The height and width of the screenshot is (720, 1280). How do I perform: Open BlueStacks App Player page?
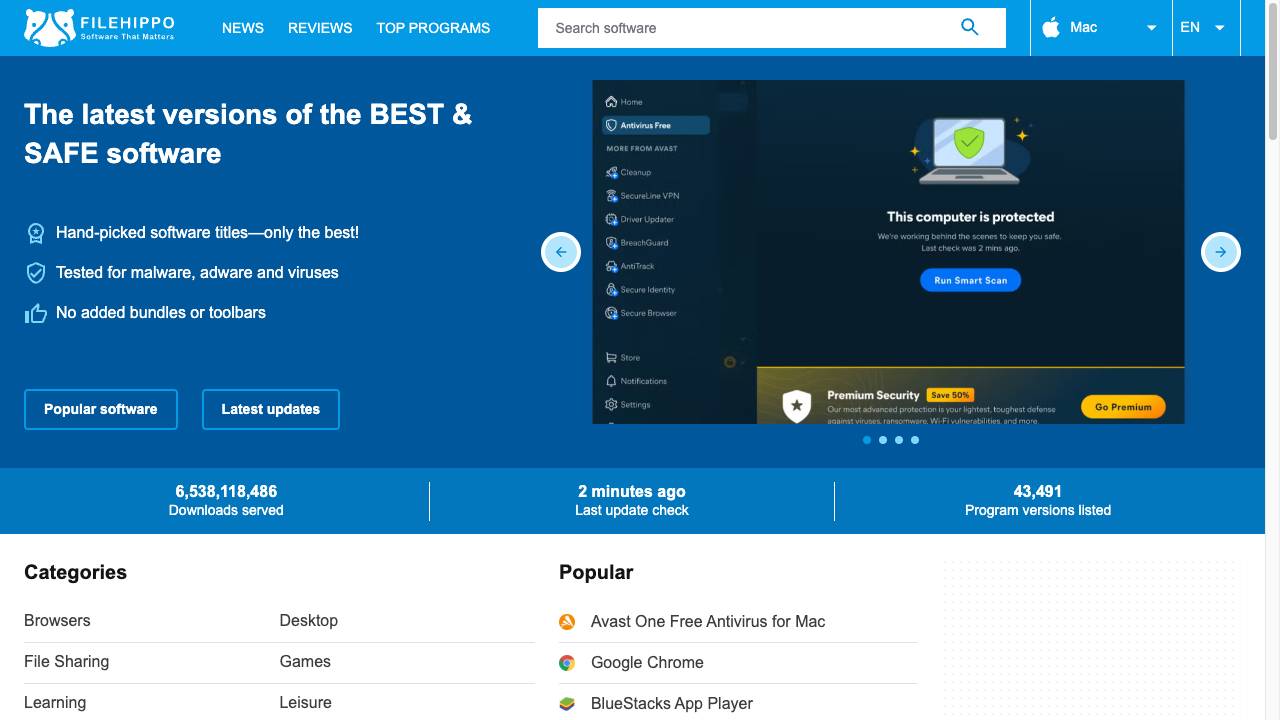[x=672, y=703]
